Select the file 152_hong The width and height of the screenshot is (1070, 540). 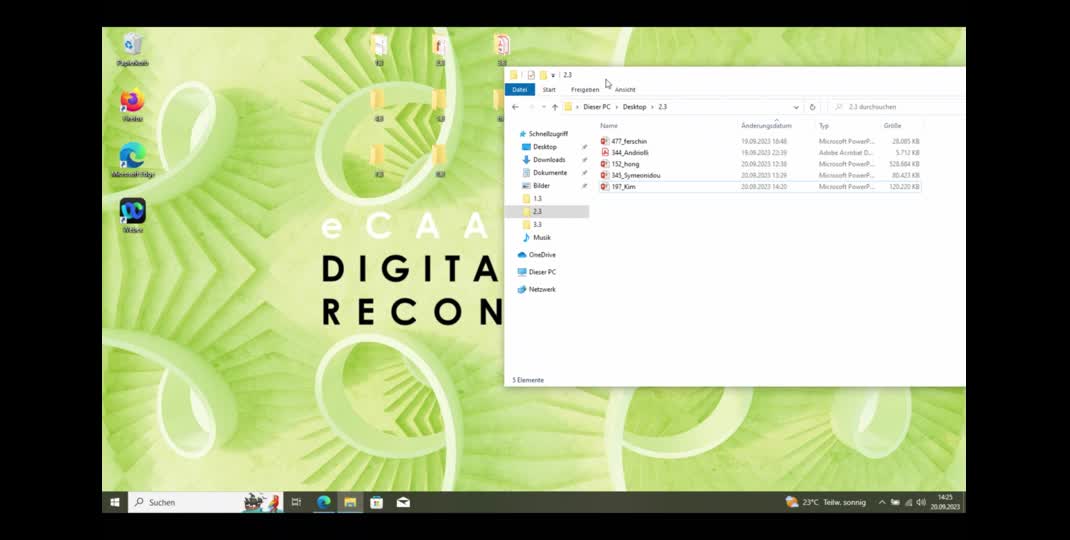click(625, 164)
